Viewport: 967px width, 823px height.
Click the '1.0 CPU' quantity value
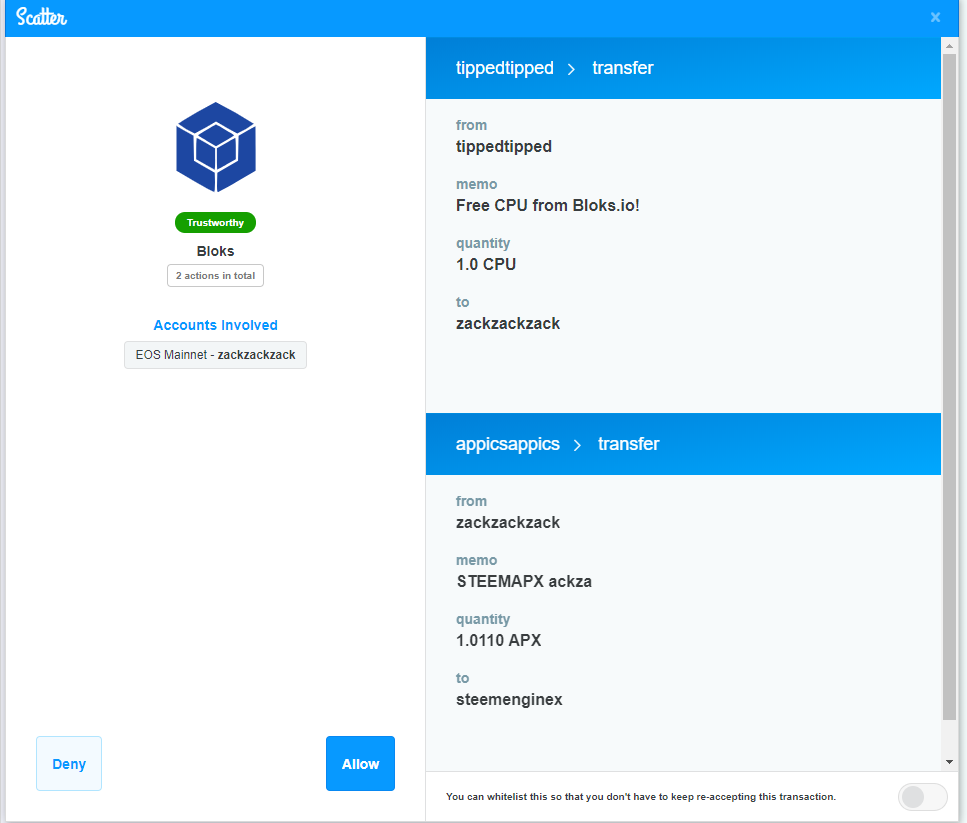pyautogui.click(x=486, y=264)
